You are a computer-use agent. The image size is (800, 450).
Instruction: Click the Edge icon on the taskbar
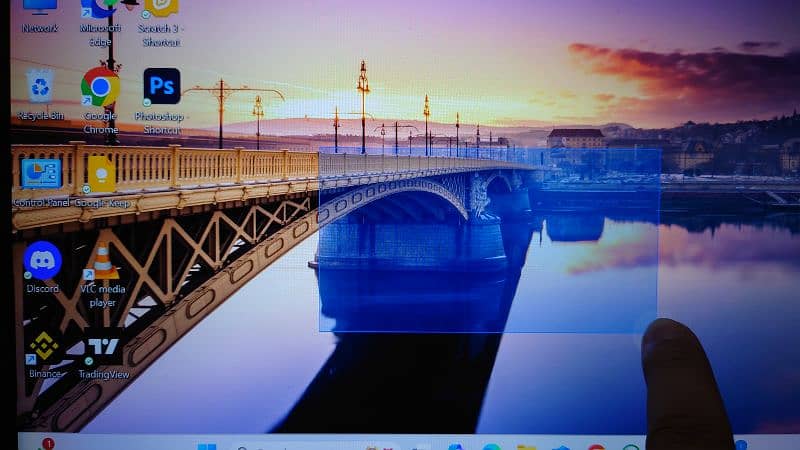(491, 447)
